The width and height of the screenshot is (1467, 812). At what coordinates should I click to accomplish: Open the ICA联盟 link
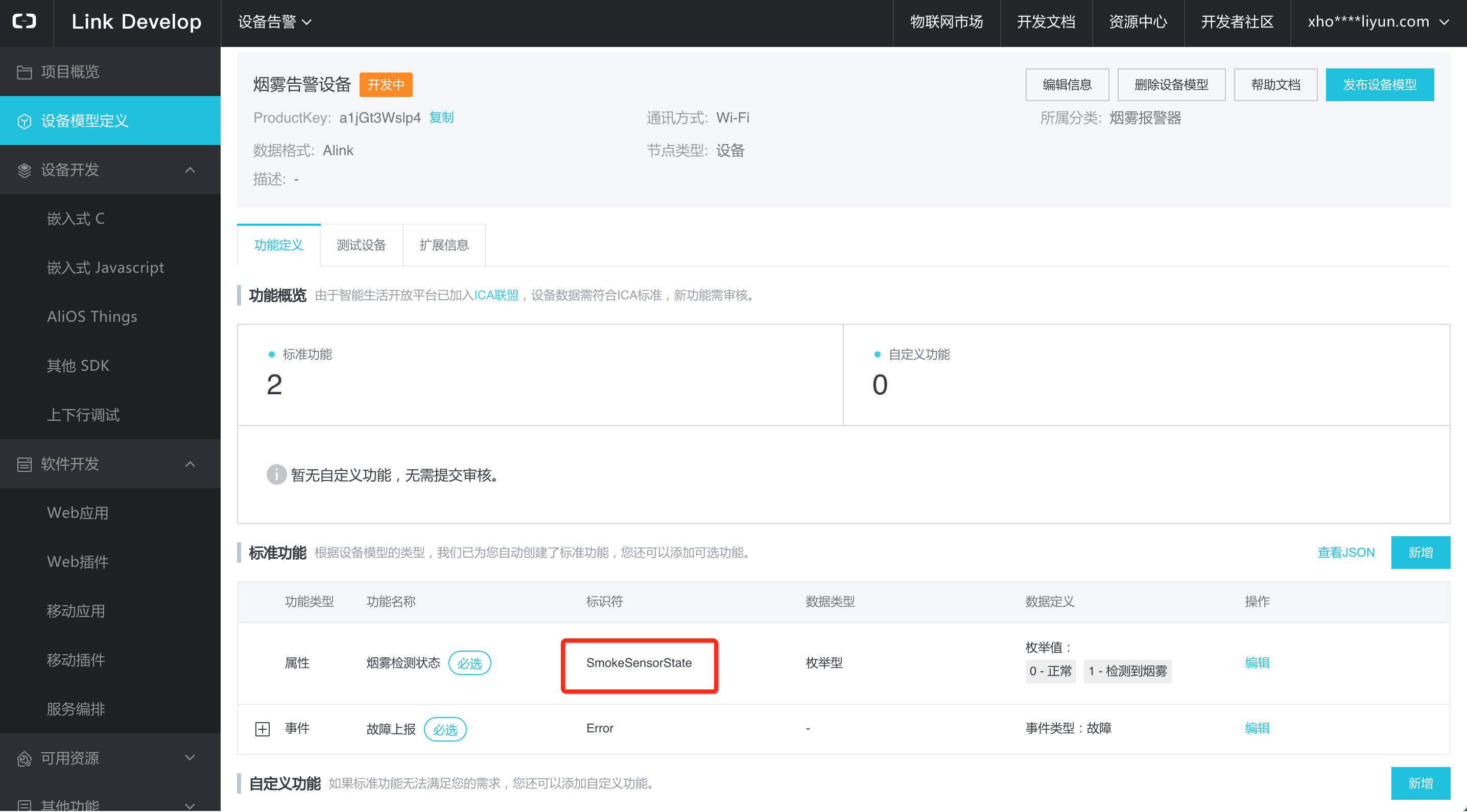(x=496, y=295)
